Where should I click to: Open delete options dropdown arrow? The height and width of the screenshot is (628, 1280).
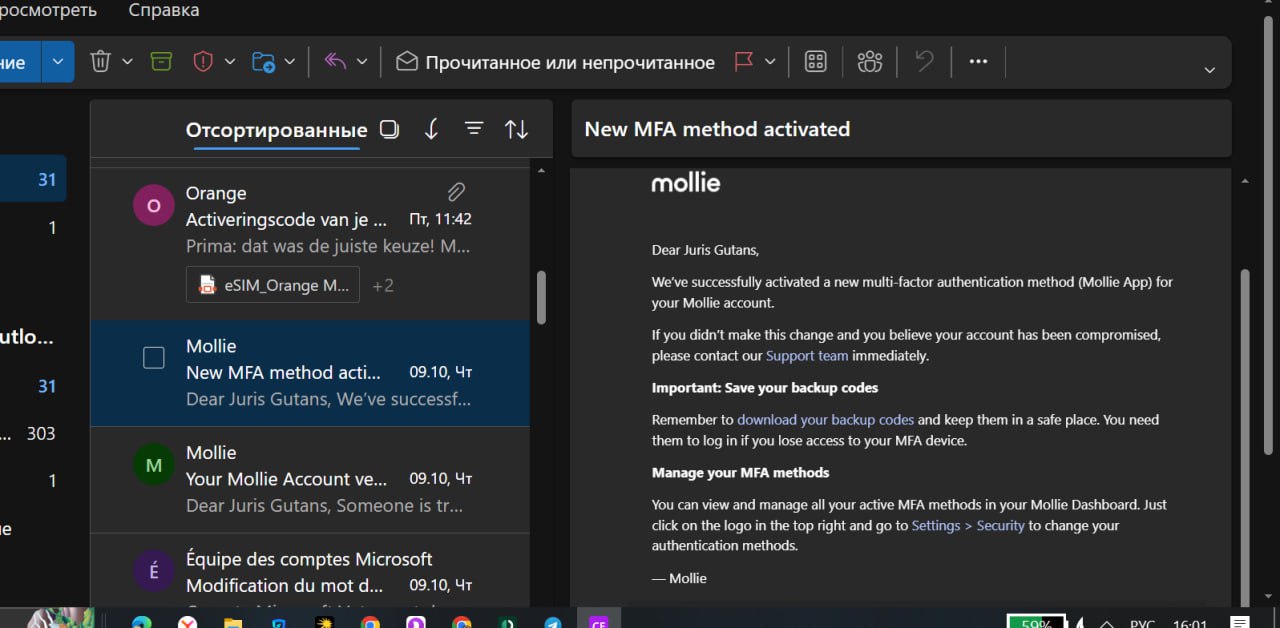(x=128, y=62)
